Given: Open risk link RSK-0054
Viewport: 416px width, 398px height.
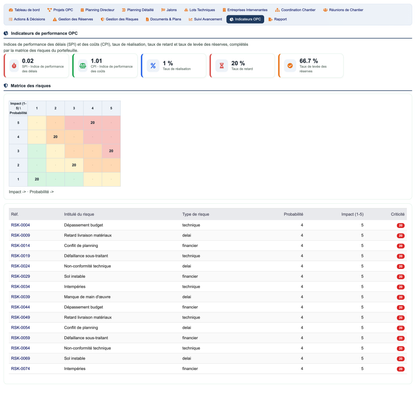Looking at the screenshot, I should [x=20, y=328].
